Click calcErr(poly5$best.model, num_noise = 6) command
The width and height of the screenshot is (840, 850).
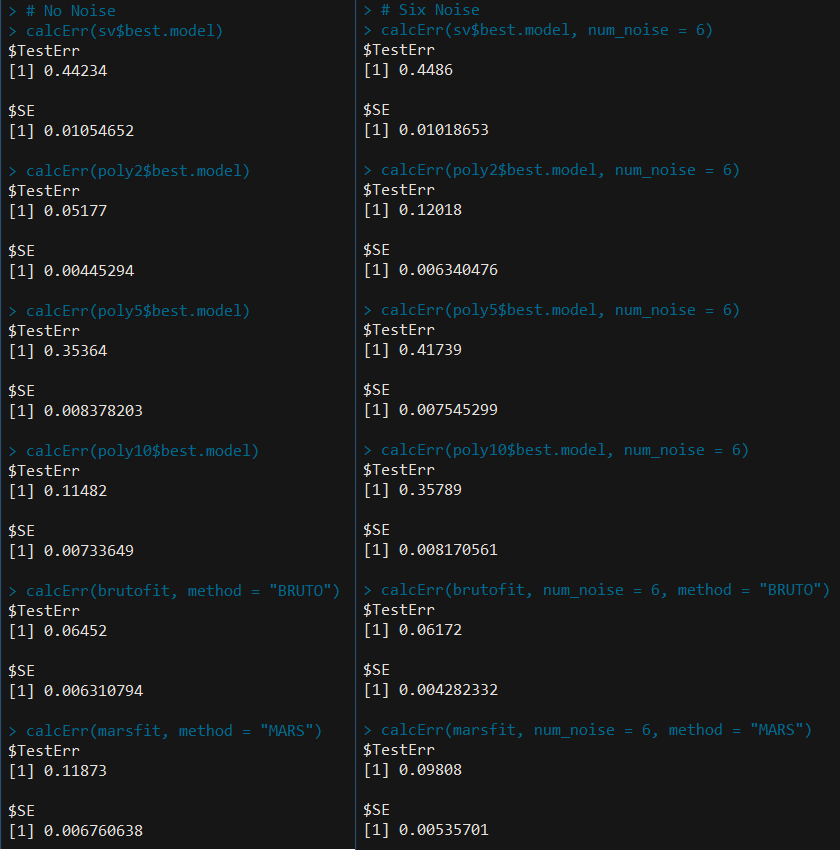(560, 310)
